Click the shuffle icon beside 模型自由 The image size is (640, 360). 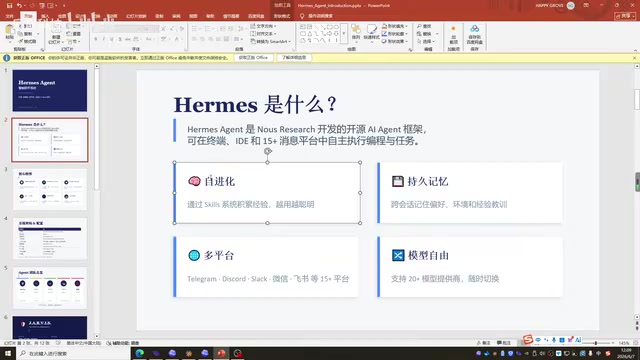point(398,255)
